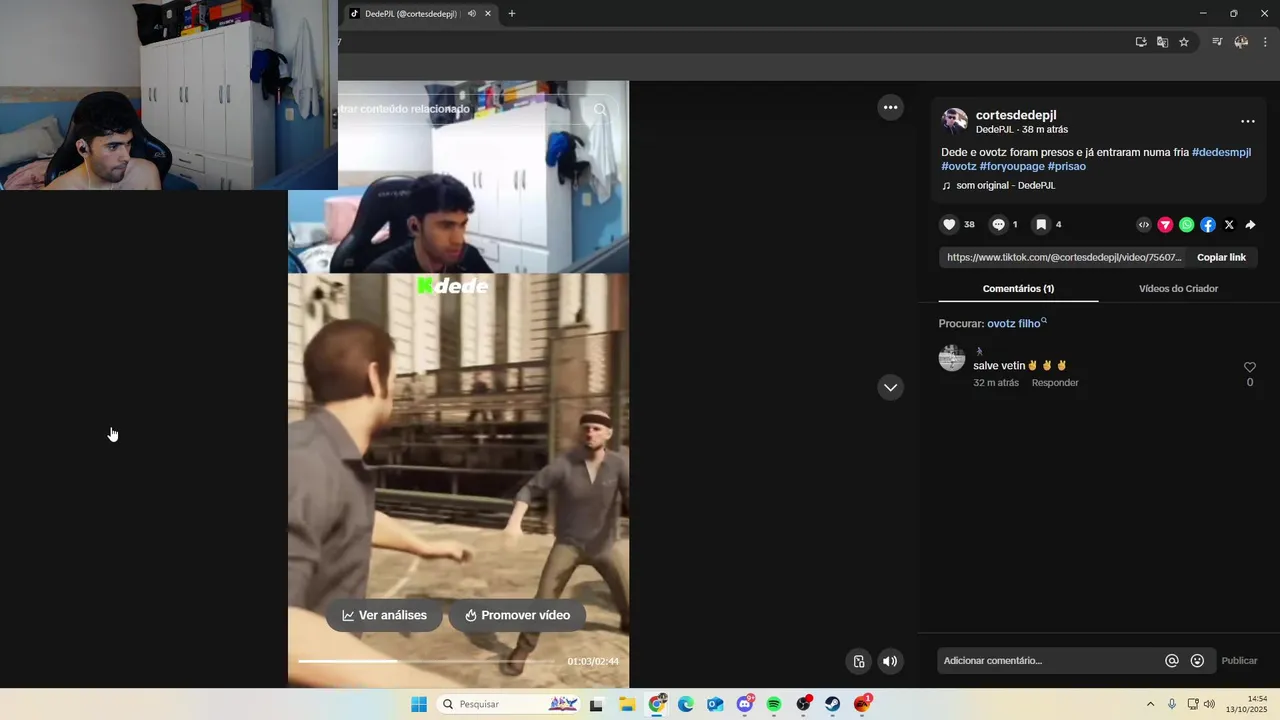Toggle the auto-scroll icon beside the volume button
This screenshot has height=720, width=1280.
click(x=858, y=661)
